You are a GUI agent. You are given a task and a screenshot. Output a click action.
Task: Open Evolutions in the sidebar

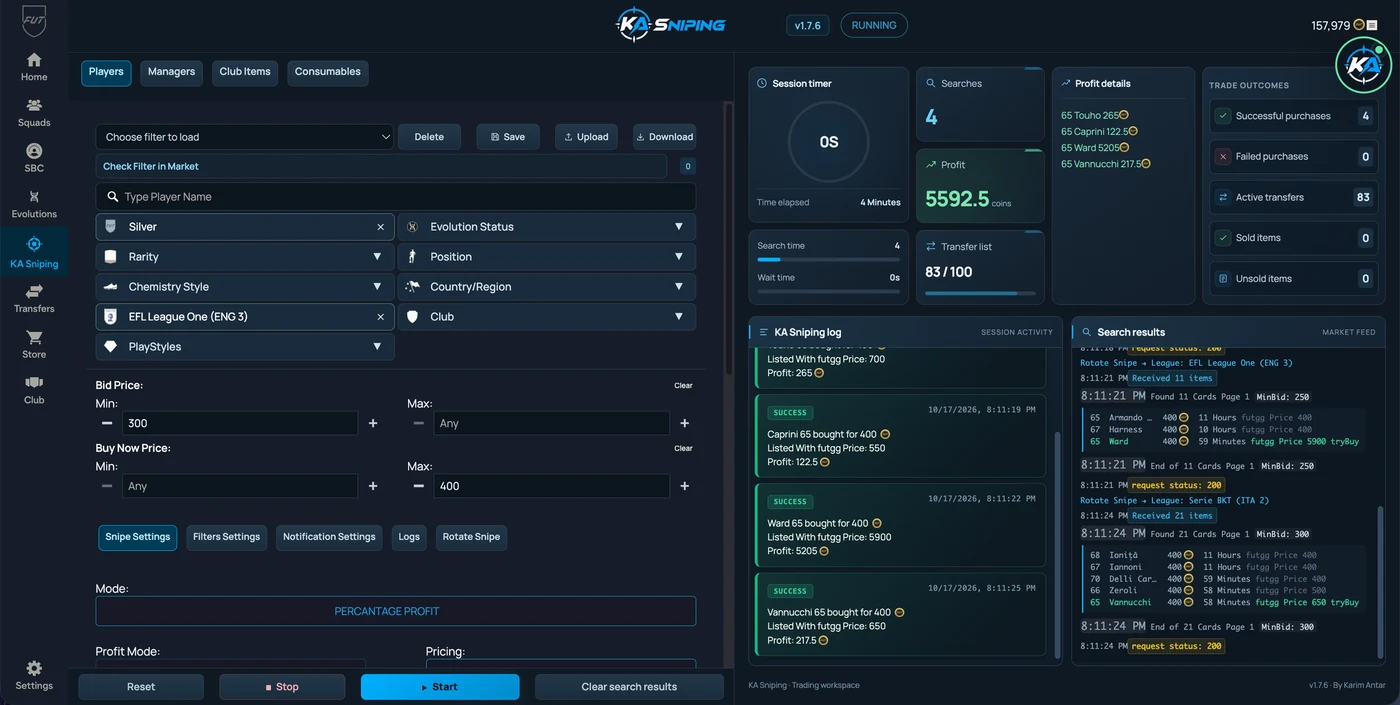34,204
